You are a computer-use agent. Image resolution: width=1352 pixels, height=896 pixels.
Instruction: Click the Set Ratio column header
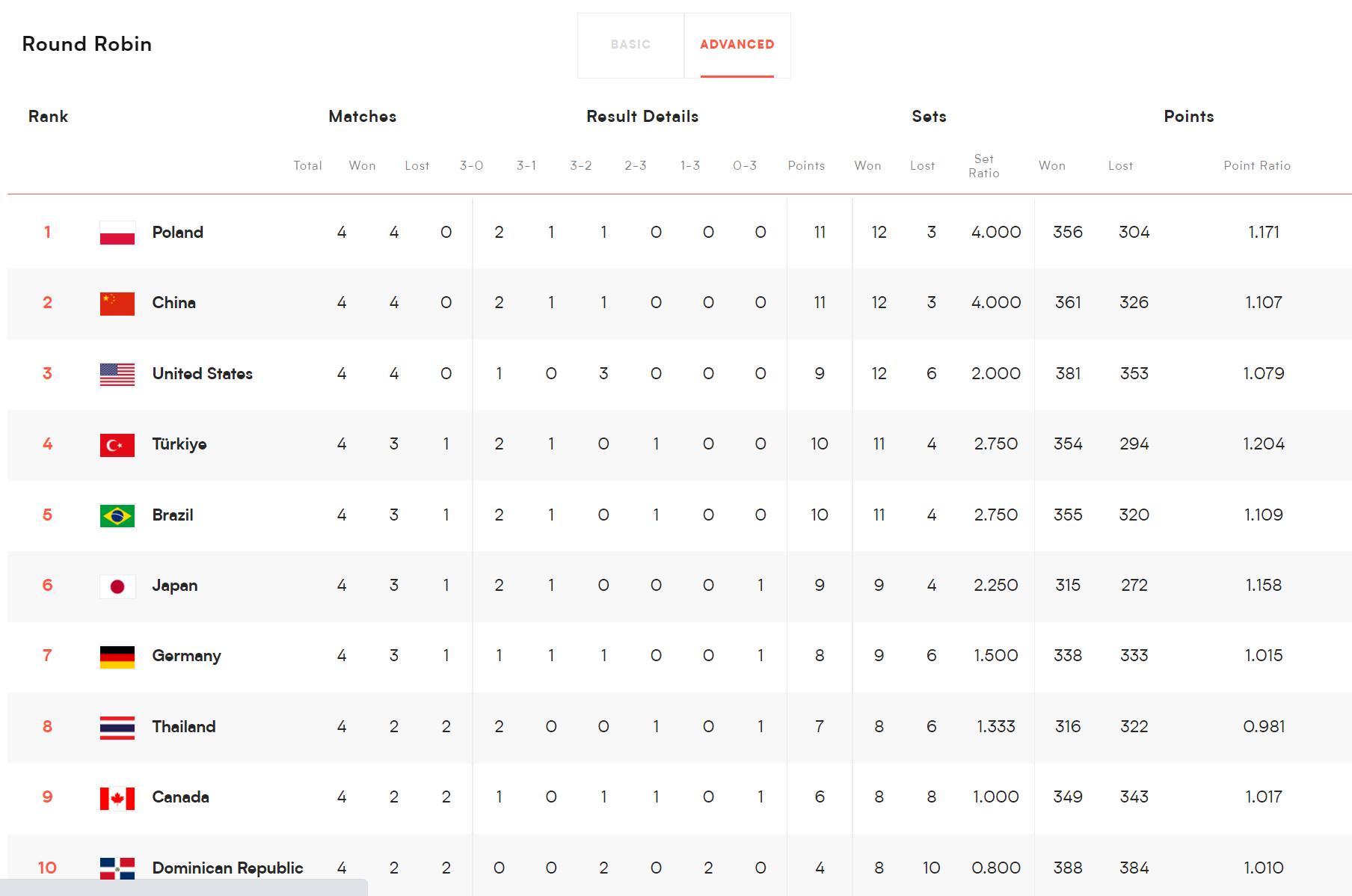pos(983,166)
